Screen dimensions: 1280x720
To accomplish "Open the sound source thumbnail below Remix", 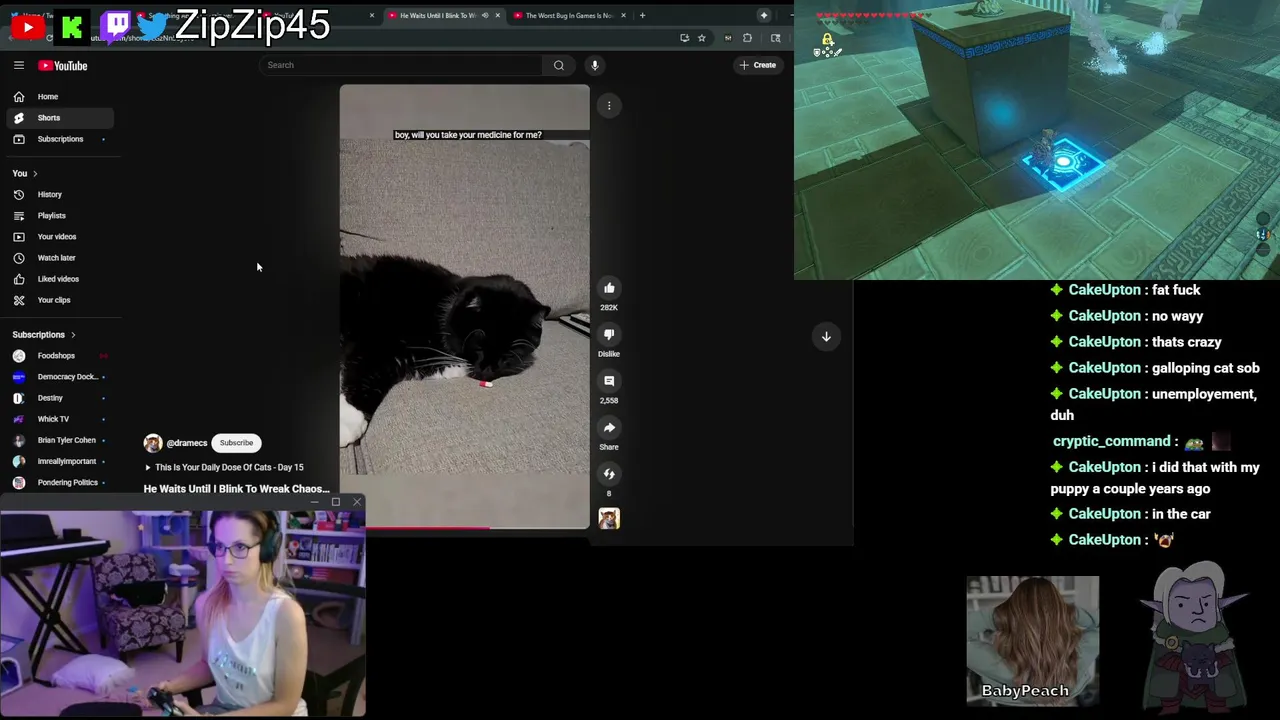I will (609, 518).
